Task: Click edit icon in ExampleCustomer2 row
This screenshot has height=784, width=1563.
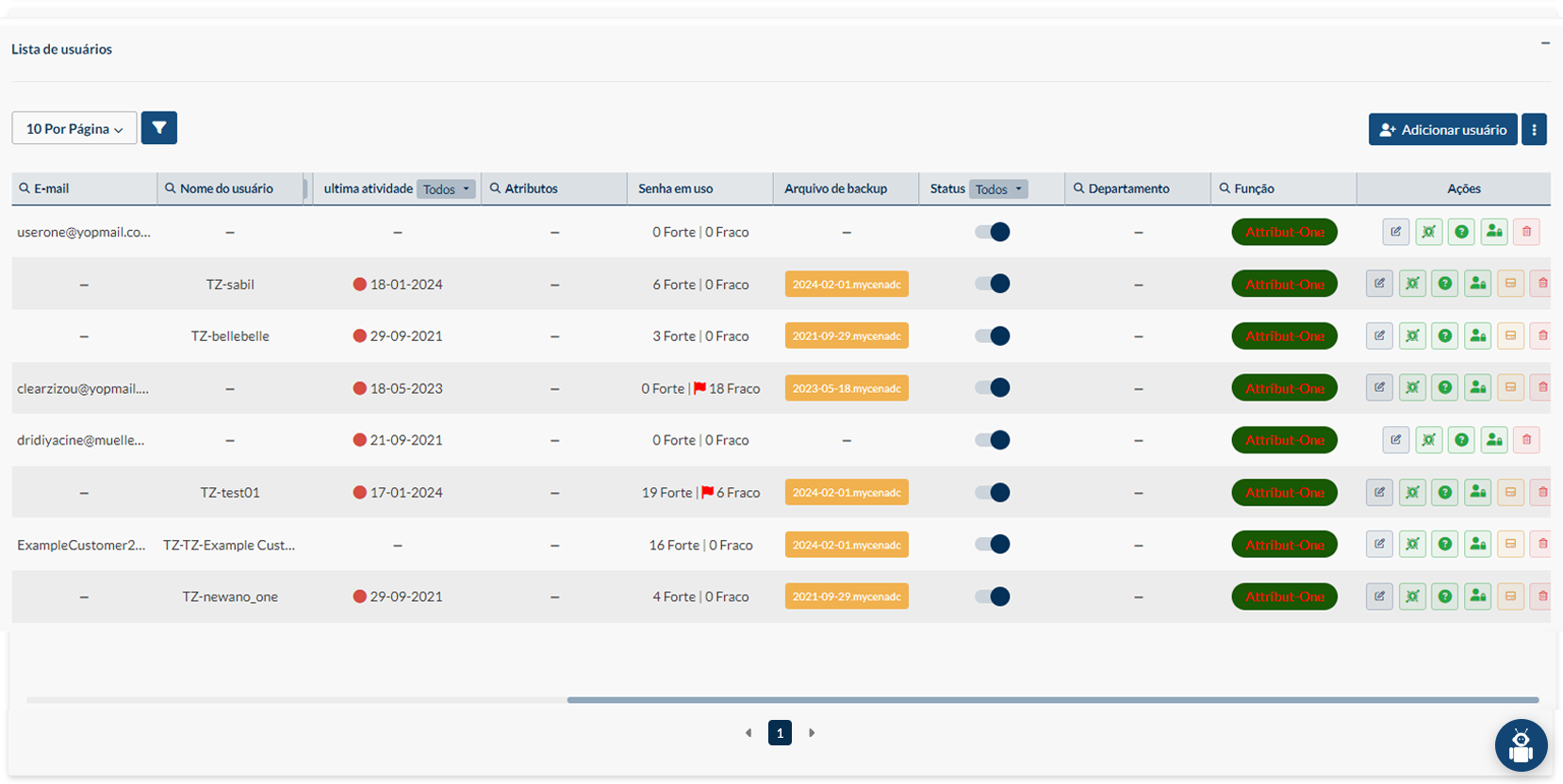Action: tap(1379, 544)
